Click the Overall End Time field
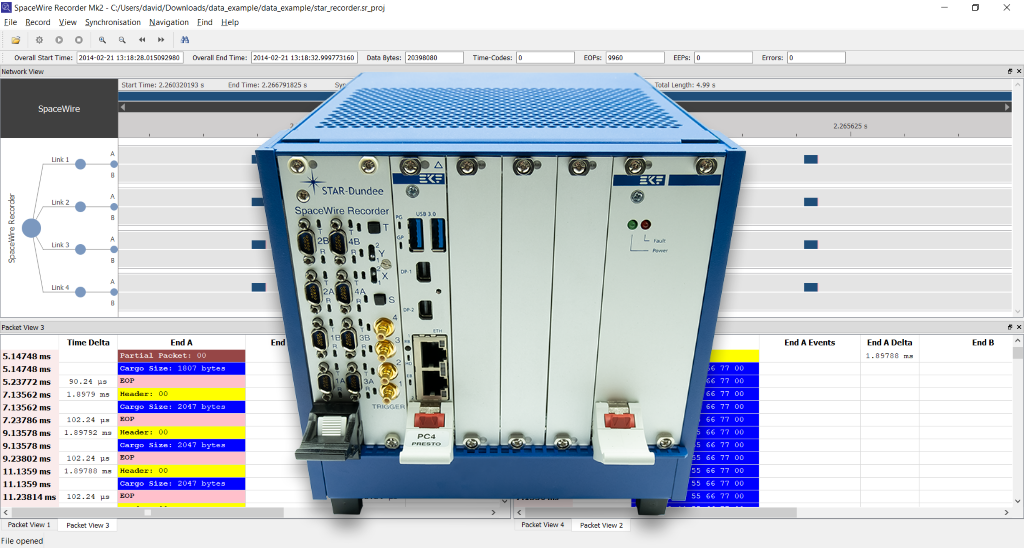Screen dimensions: 1024x548 click(x=304, y=57)
